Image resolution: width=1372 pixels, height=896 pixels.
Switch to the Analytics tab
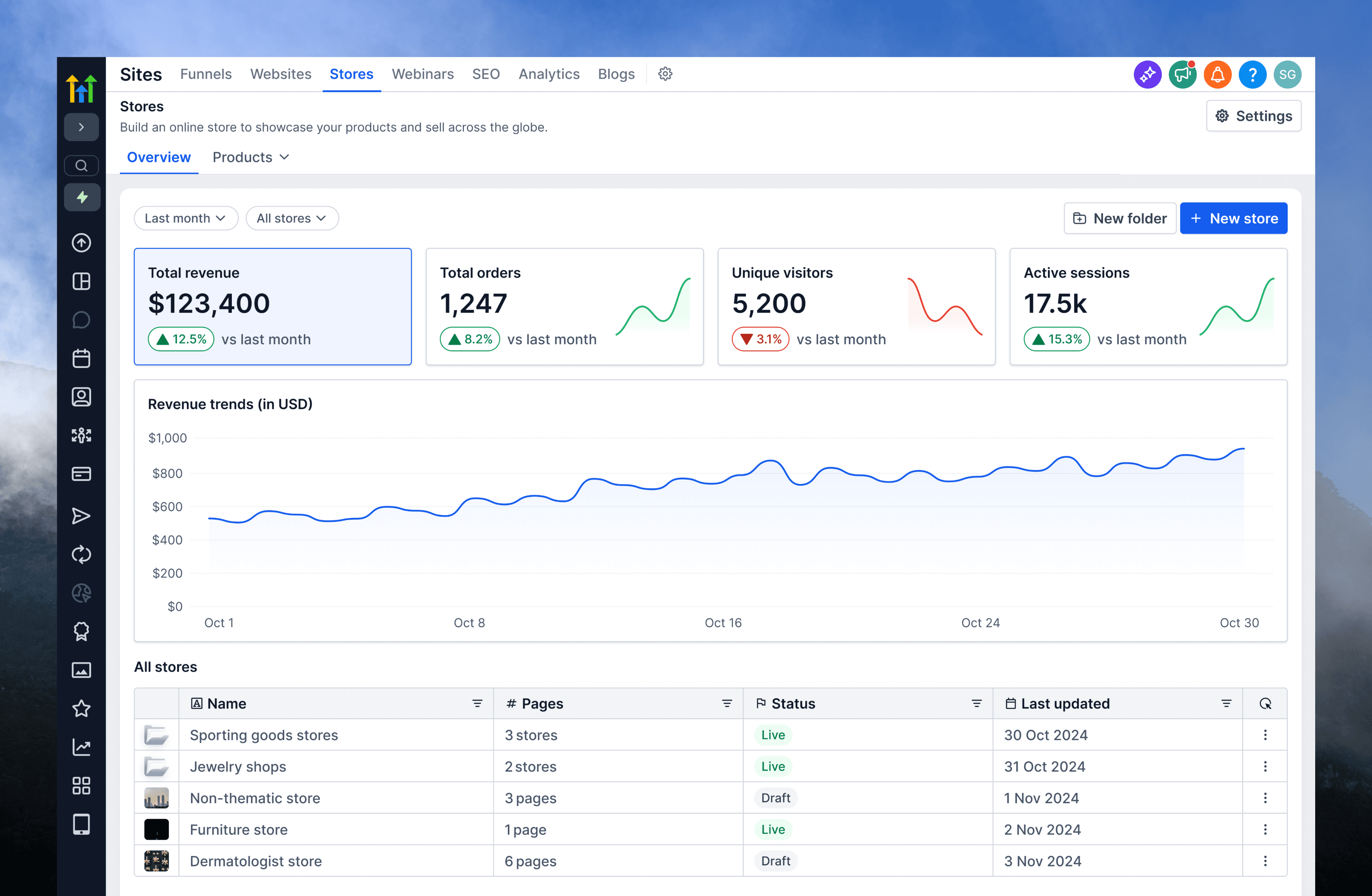pyautogui.click(x=549, y=74)
